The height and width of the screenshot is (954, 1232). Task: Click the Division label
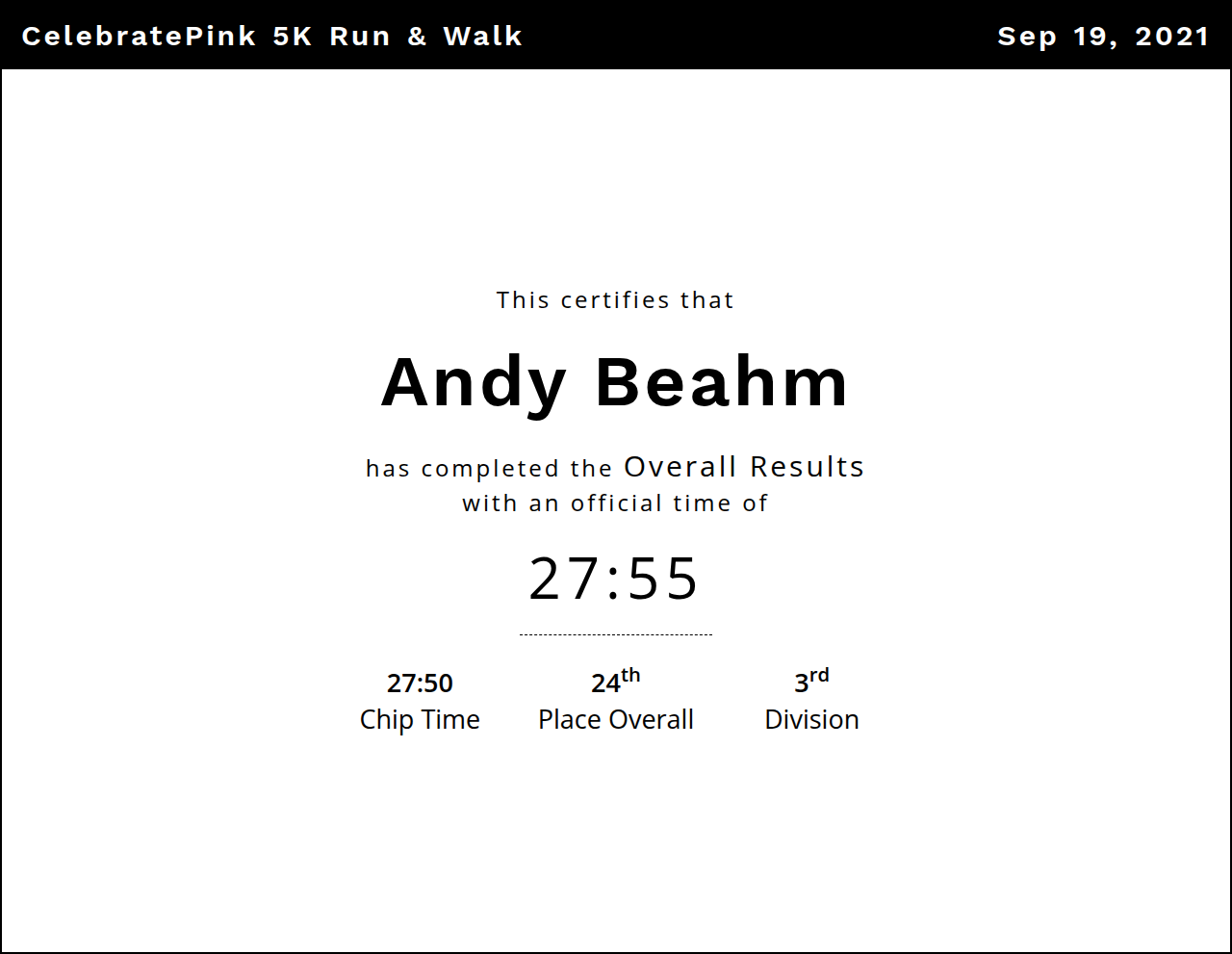[811, 720]
